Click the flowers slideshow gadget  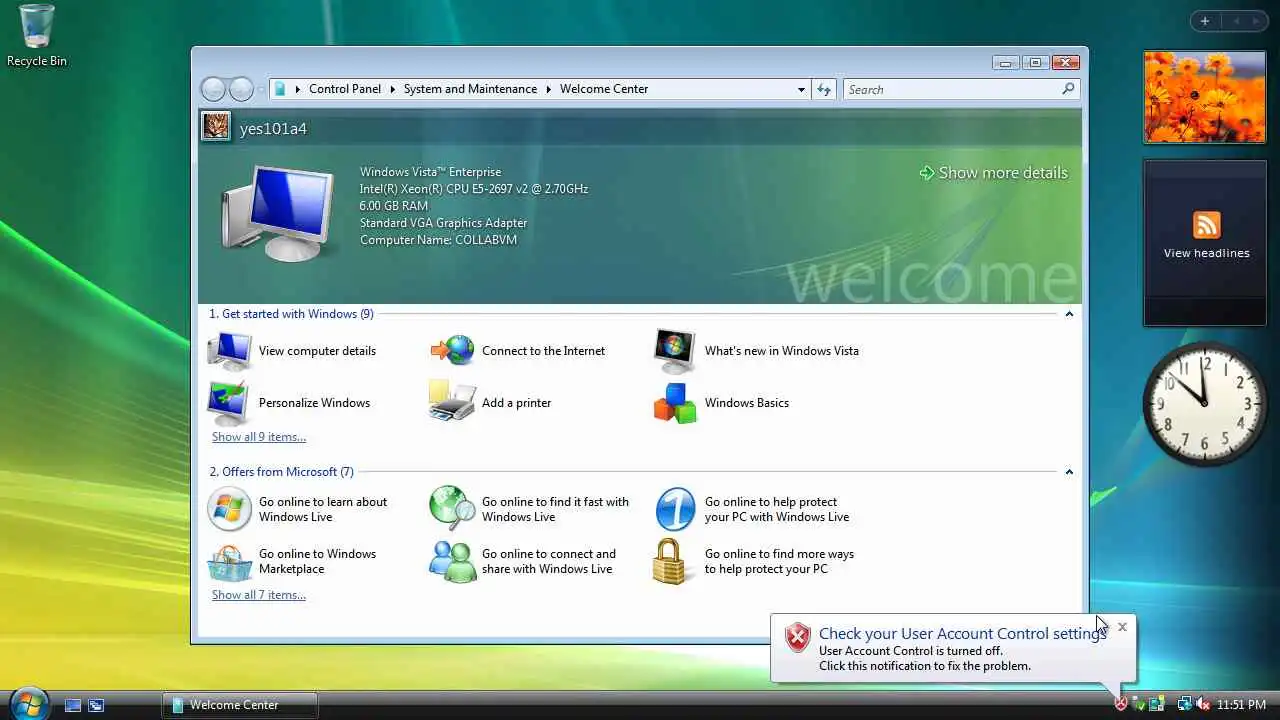pyautogui.click(x=1205, y=97)
